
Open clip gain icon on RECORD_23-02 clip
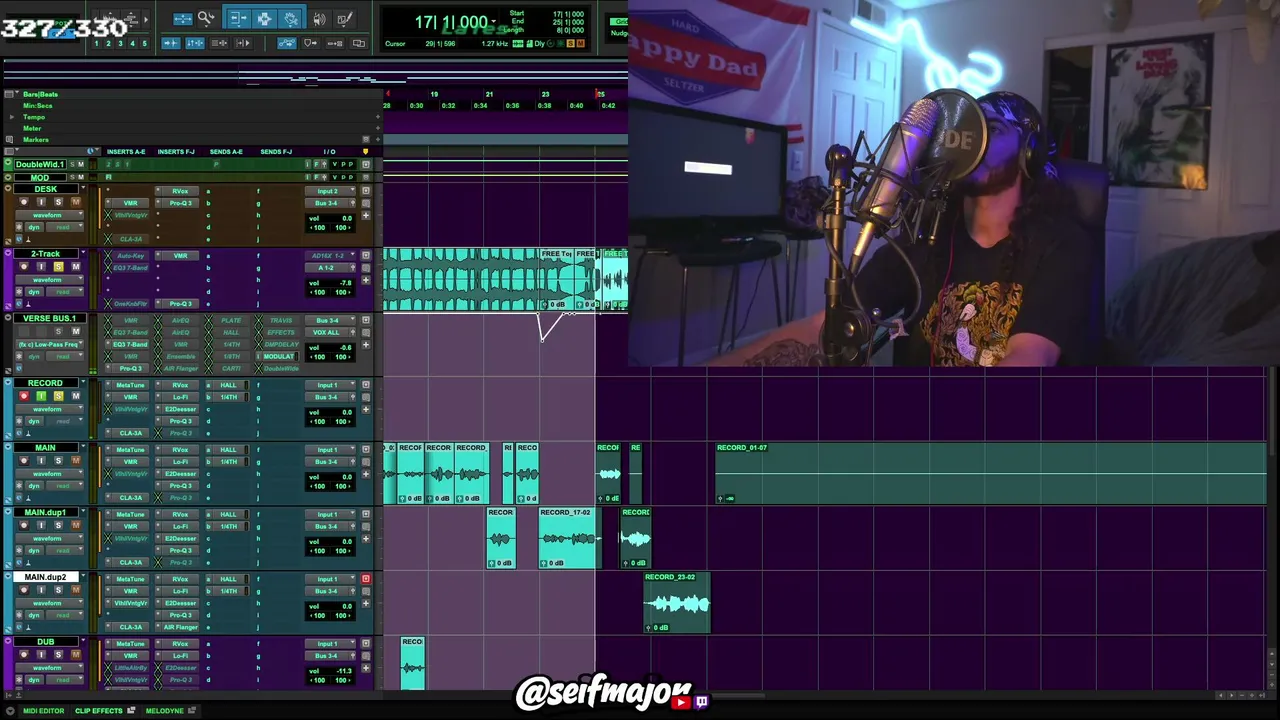tap(650, 627)
